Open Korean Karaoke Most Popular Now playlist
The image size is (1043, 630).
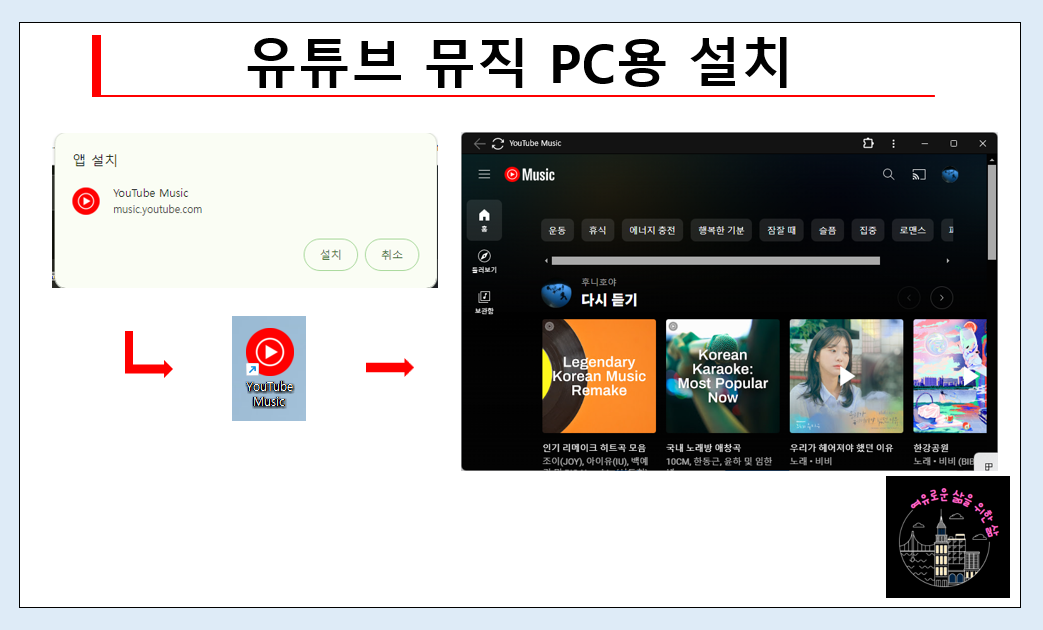(722, 376)
